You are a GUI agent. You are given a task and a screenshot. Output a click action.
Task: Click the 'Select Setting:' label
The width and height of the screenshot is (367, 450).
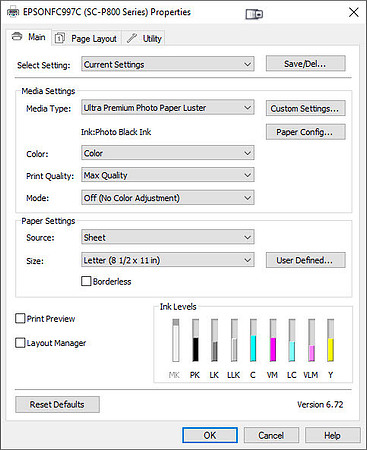point(44,65)
